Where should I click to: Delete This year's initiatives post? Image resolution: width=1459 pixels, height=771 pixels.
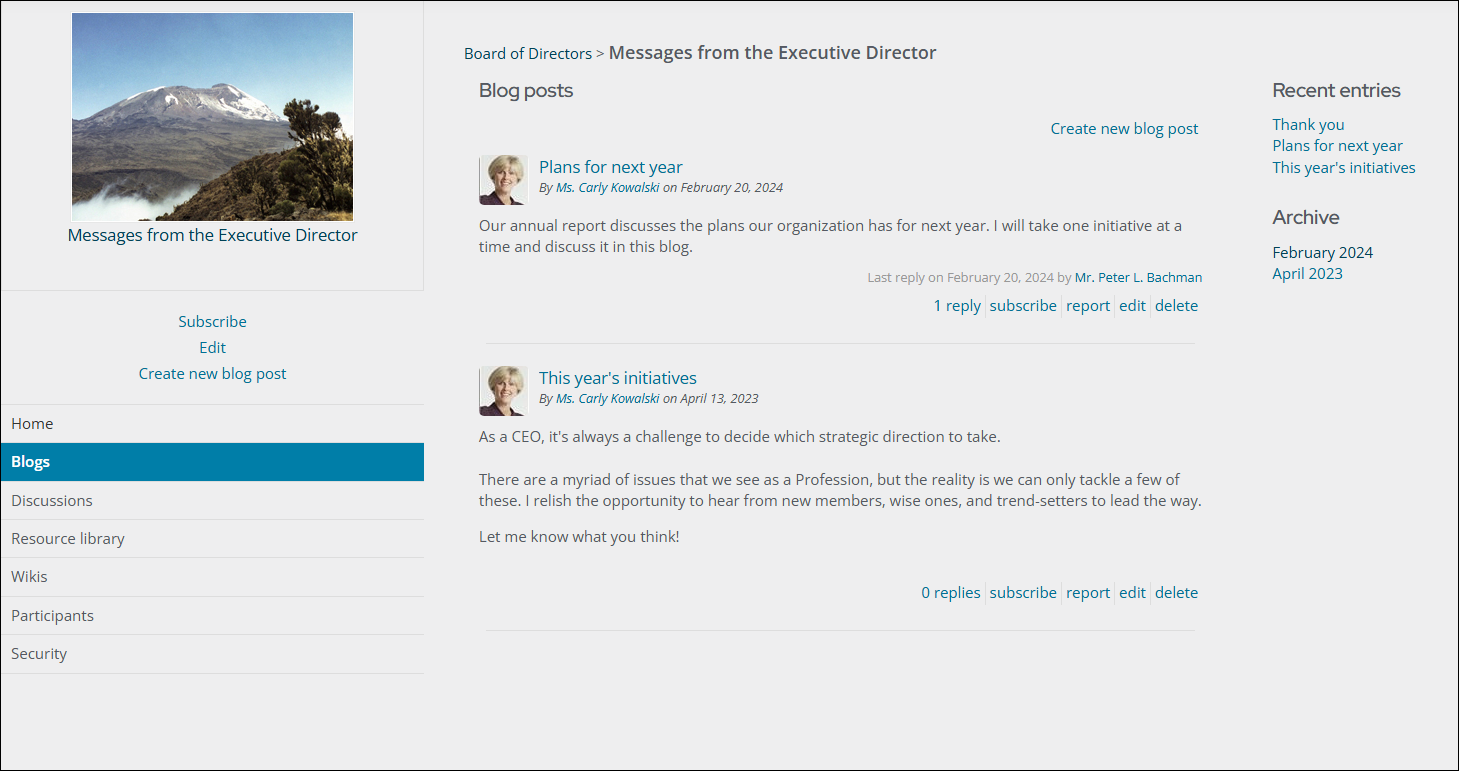pos(1176,593)
